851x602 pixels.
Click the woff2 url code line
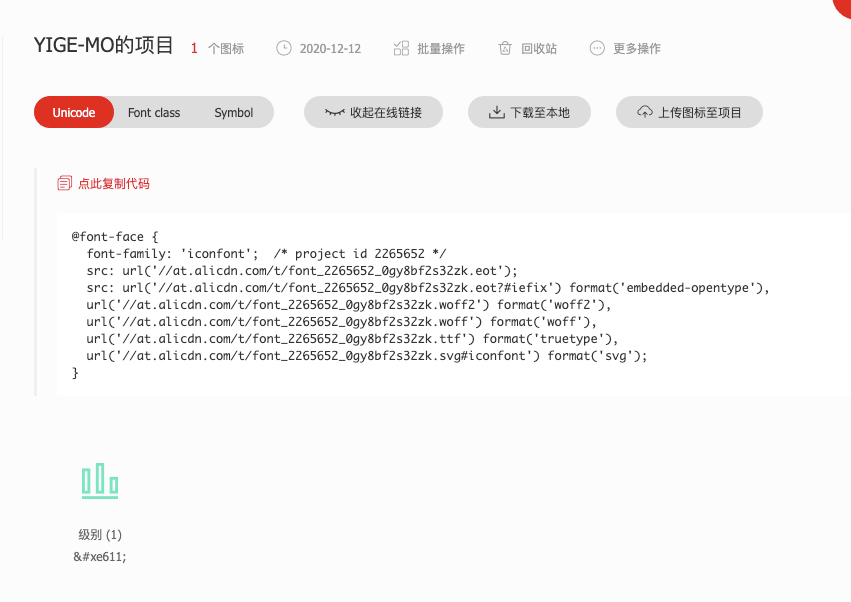(x=348, y=305)
